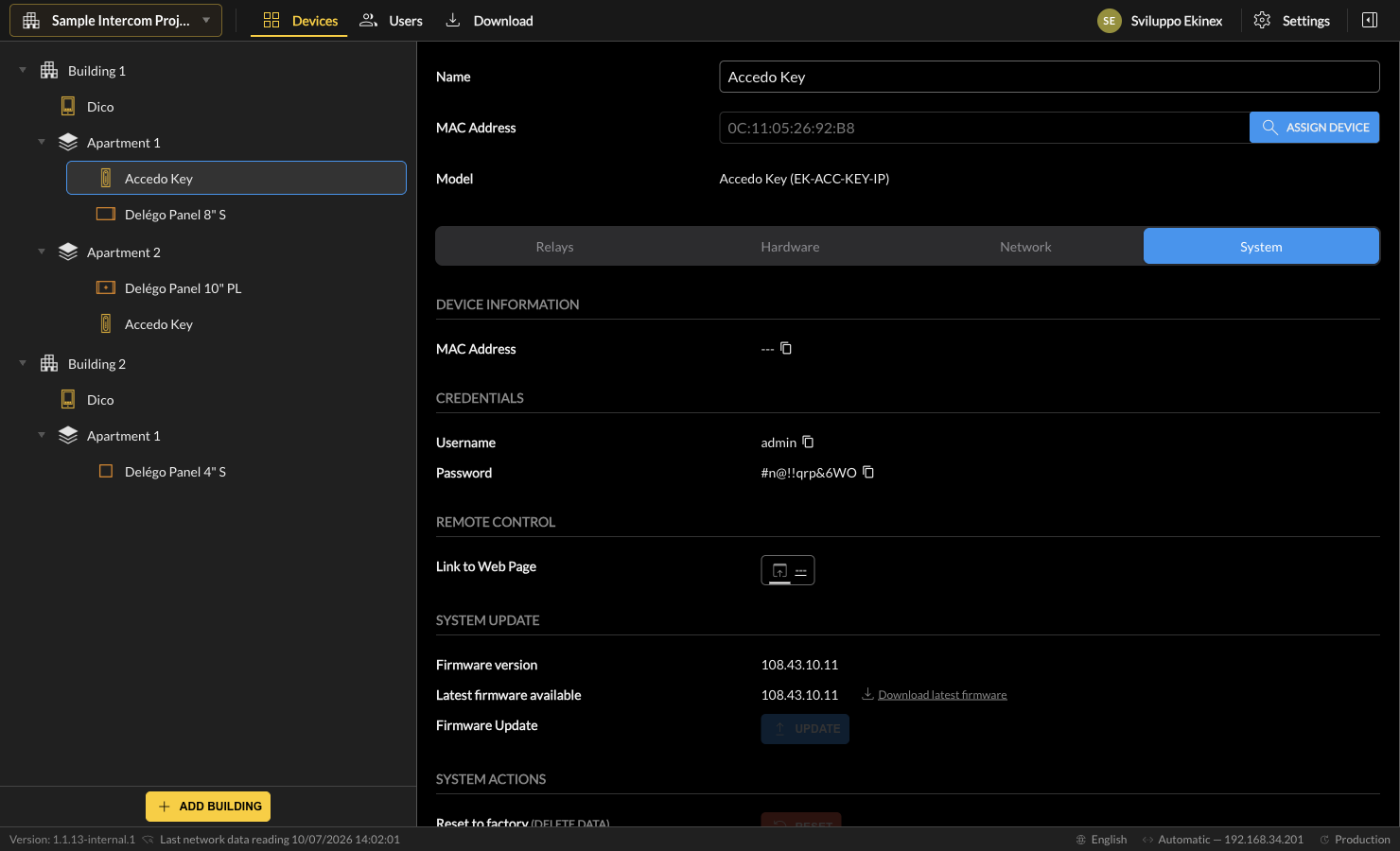Screen dimensions: 1400x851
Task: Toggle the side panel collapse icon
Action: click(x=1369, y=20)
